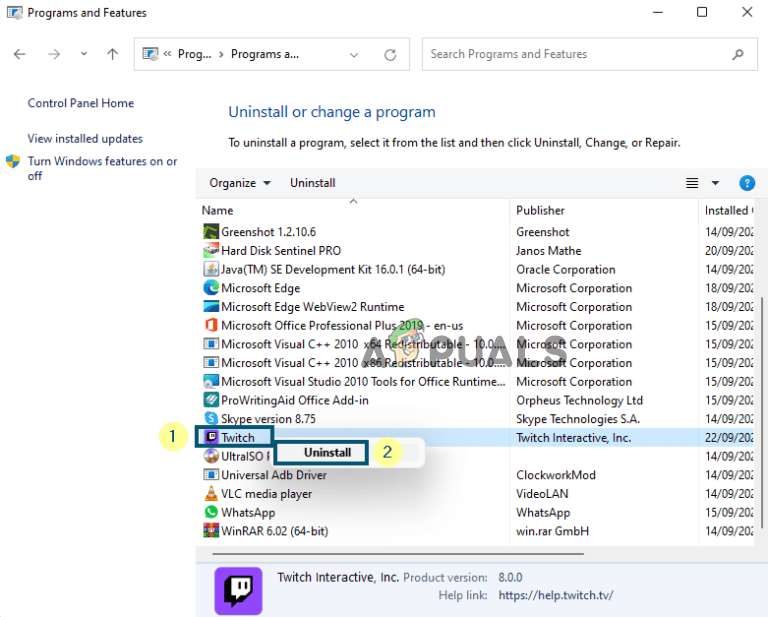The width and height of the screenshot is (768, 617).
Task: Select the Visual C++ 2010 x86 icon
Action: tap(211, 362)
